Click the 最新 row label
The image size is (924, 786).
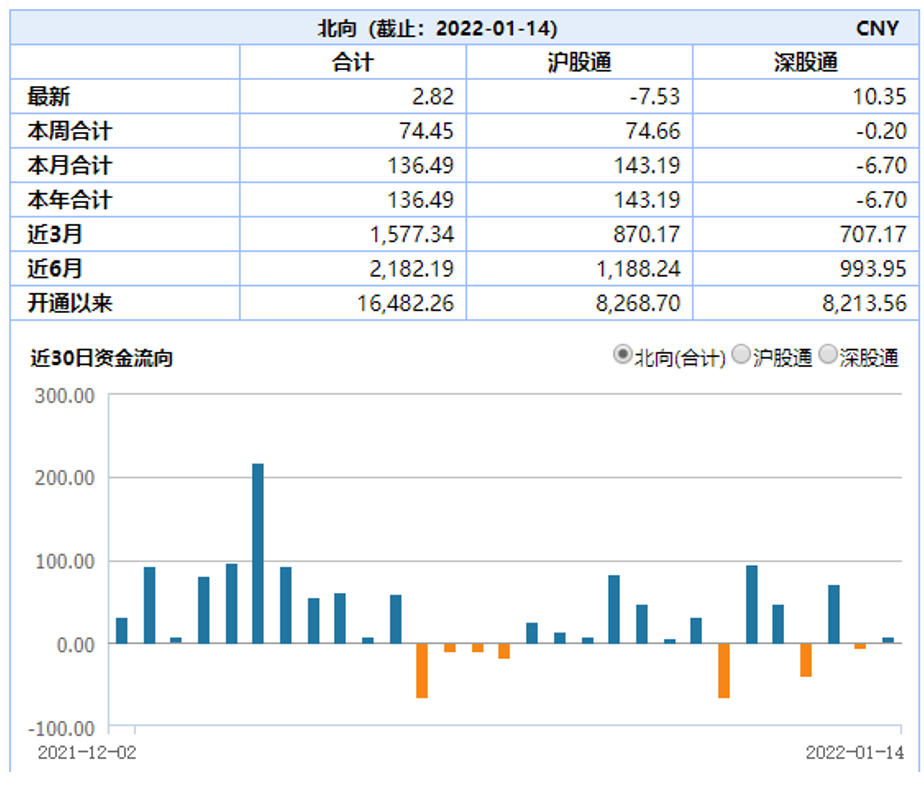tap(48, 97)
